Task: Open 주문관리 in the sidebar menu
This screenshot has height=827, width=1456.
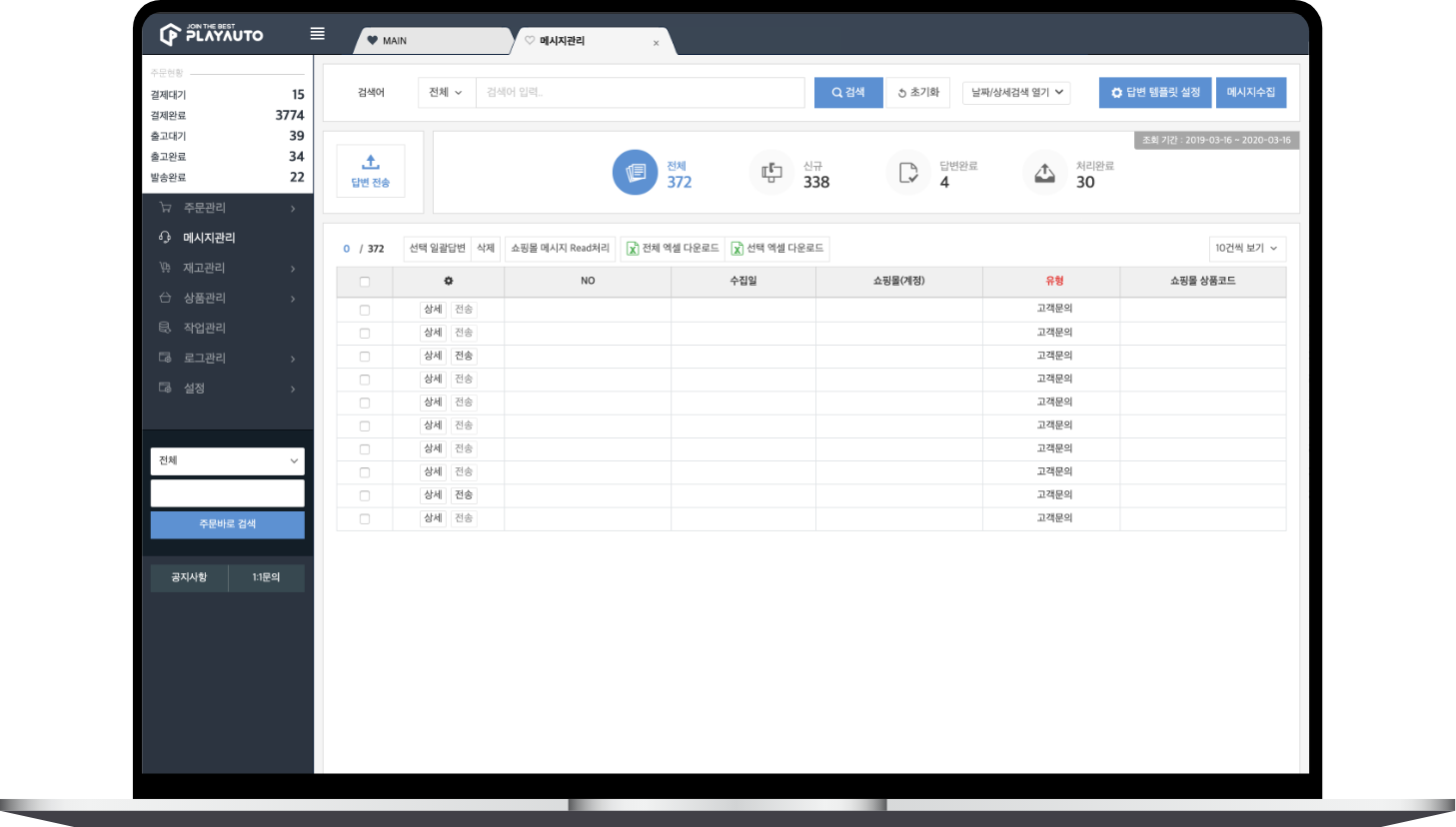Action: (x=205, y=208)
